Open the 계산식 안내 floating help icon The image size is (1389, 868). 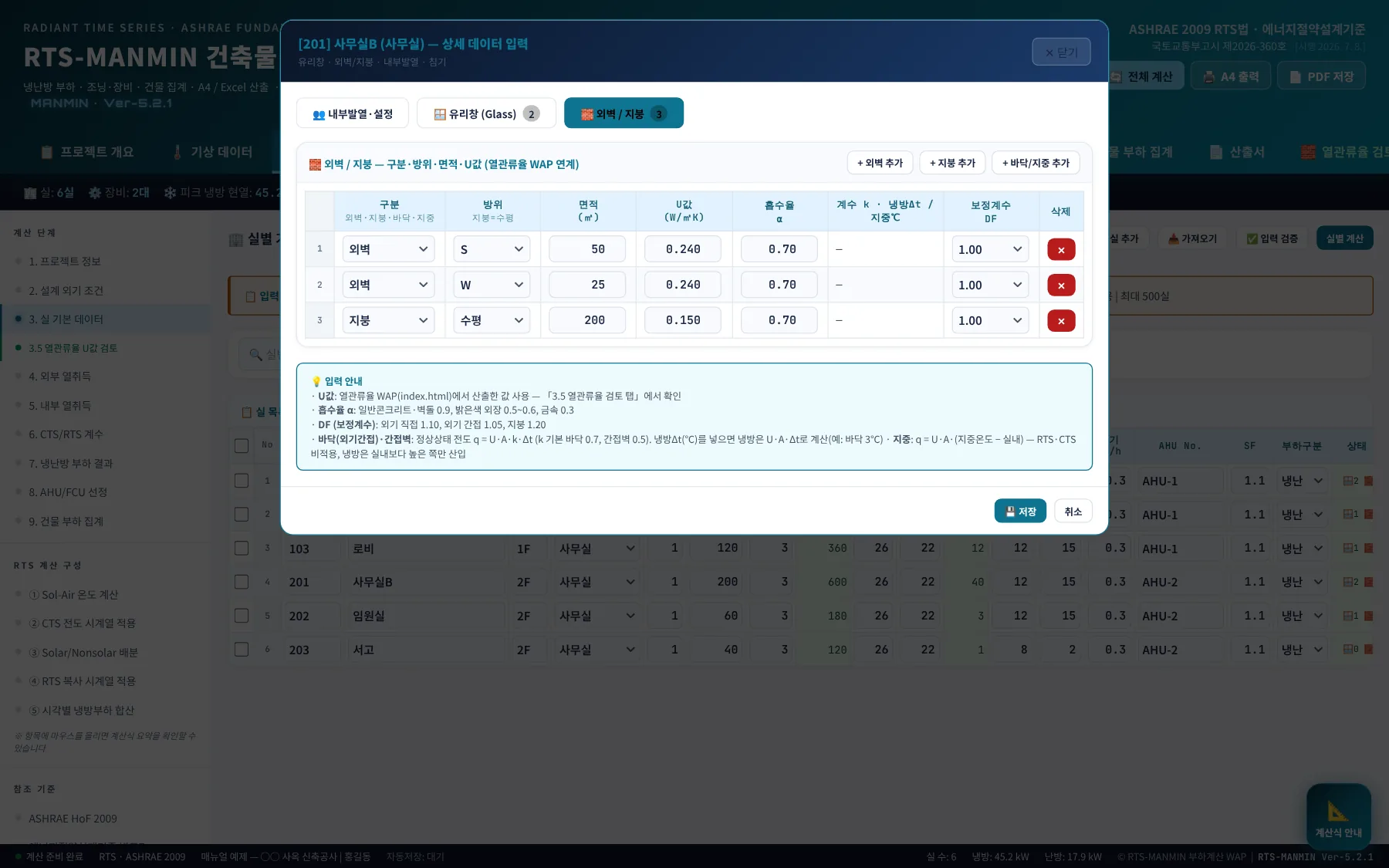point(1338,817)
